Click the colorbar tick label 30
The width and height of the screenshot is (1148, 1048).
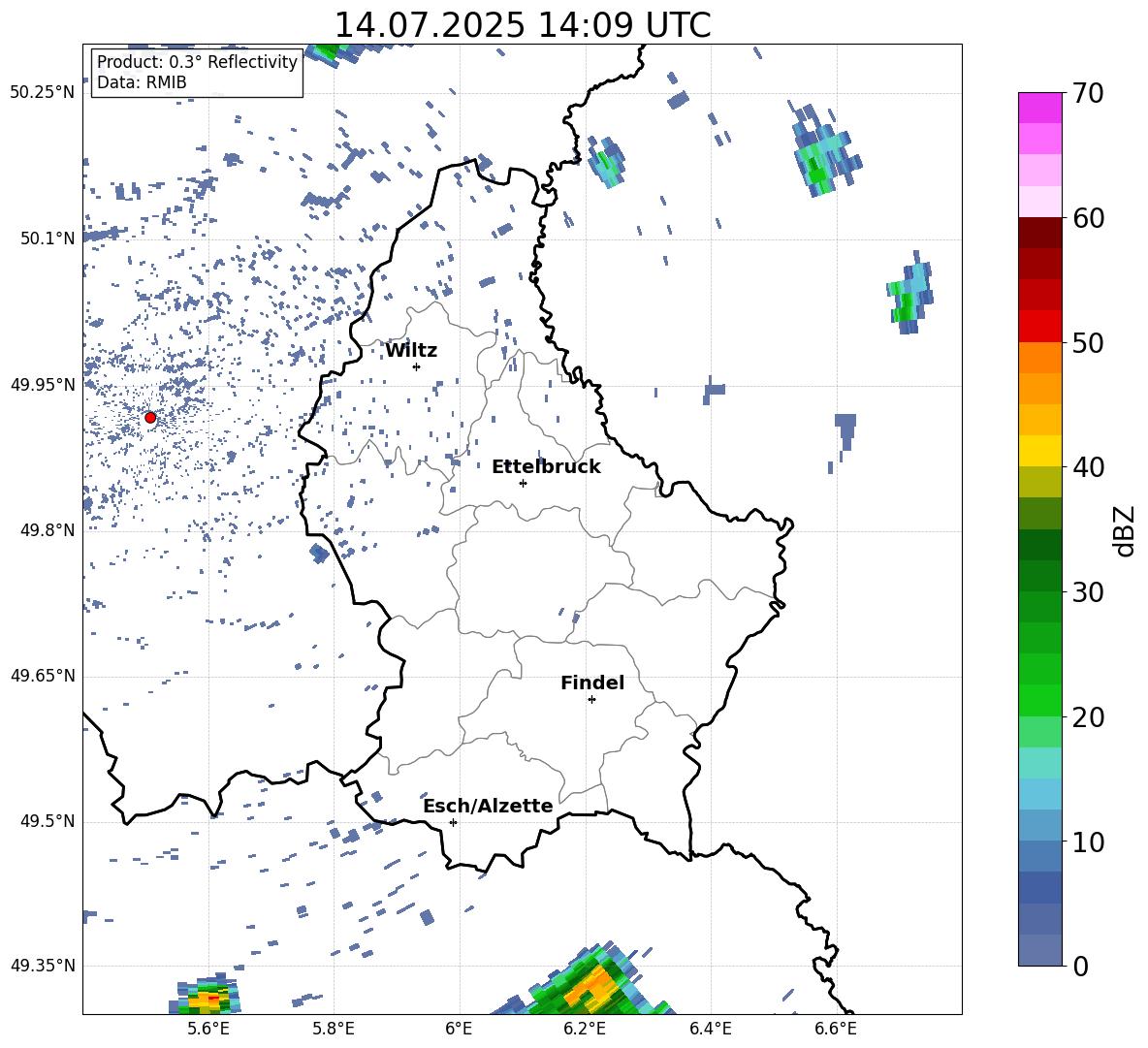pyautogui.click(x=1088, y=592)
